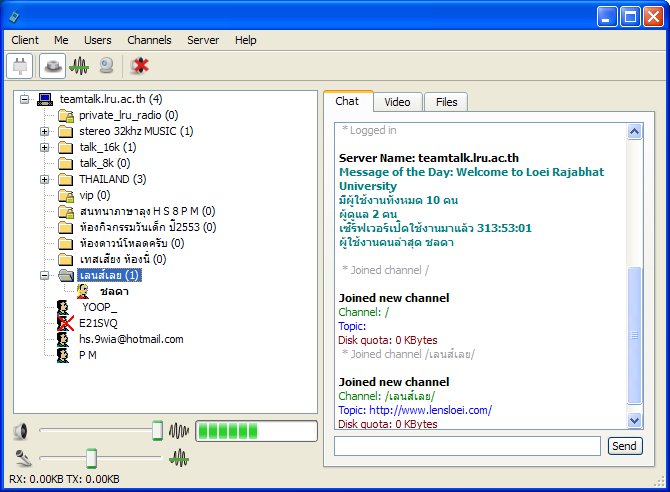
Task: Collapse the teamtalk.lru.ac.th server tree
Action: coord(24,99)
